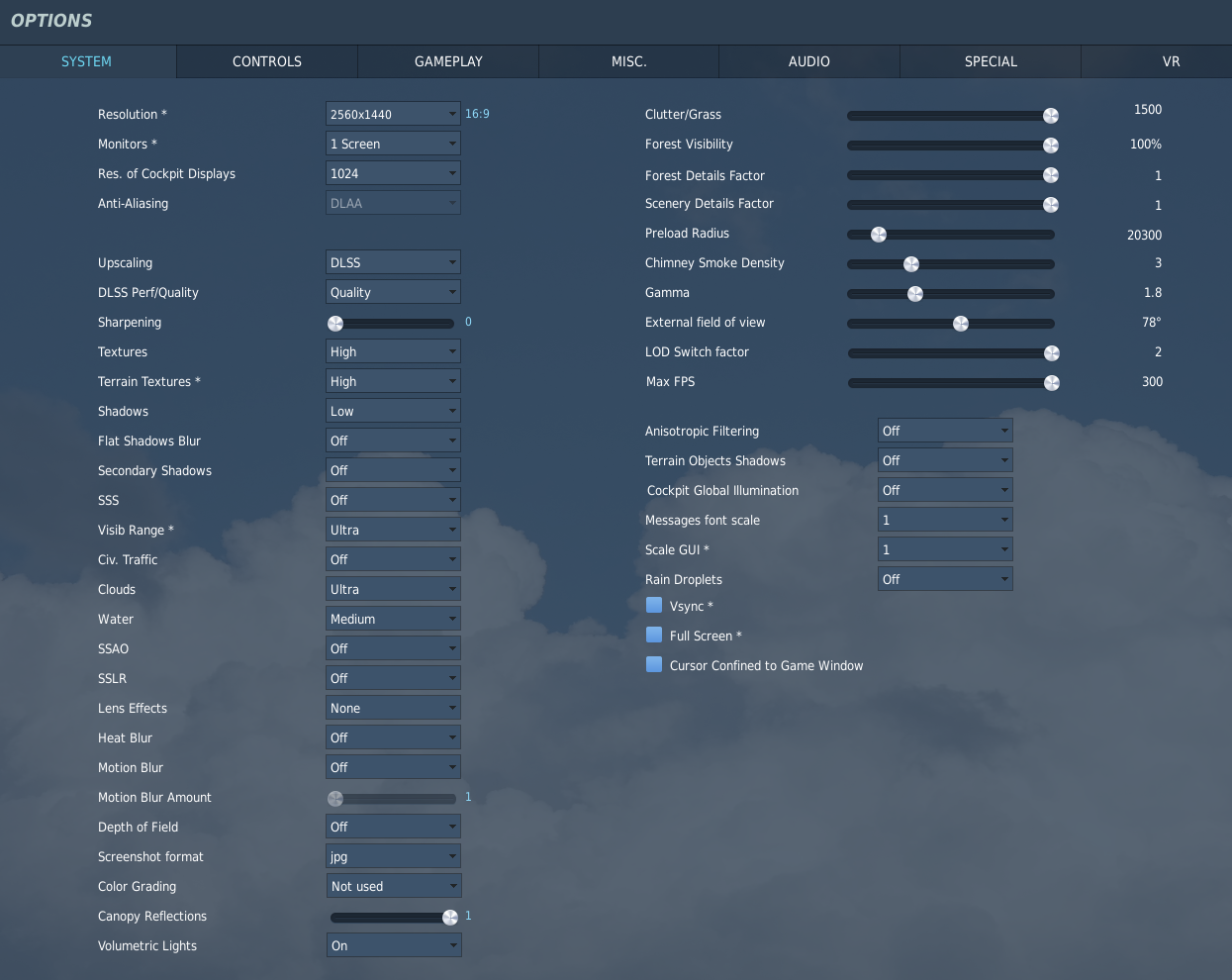Open the Terrain Textures dropdown

[x=394, y=381]
